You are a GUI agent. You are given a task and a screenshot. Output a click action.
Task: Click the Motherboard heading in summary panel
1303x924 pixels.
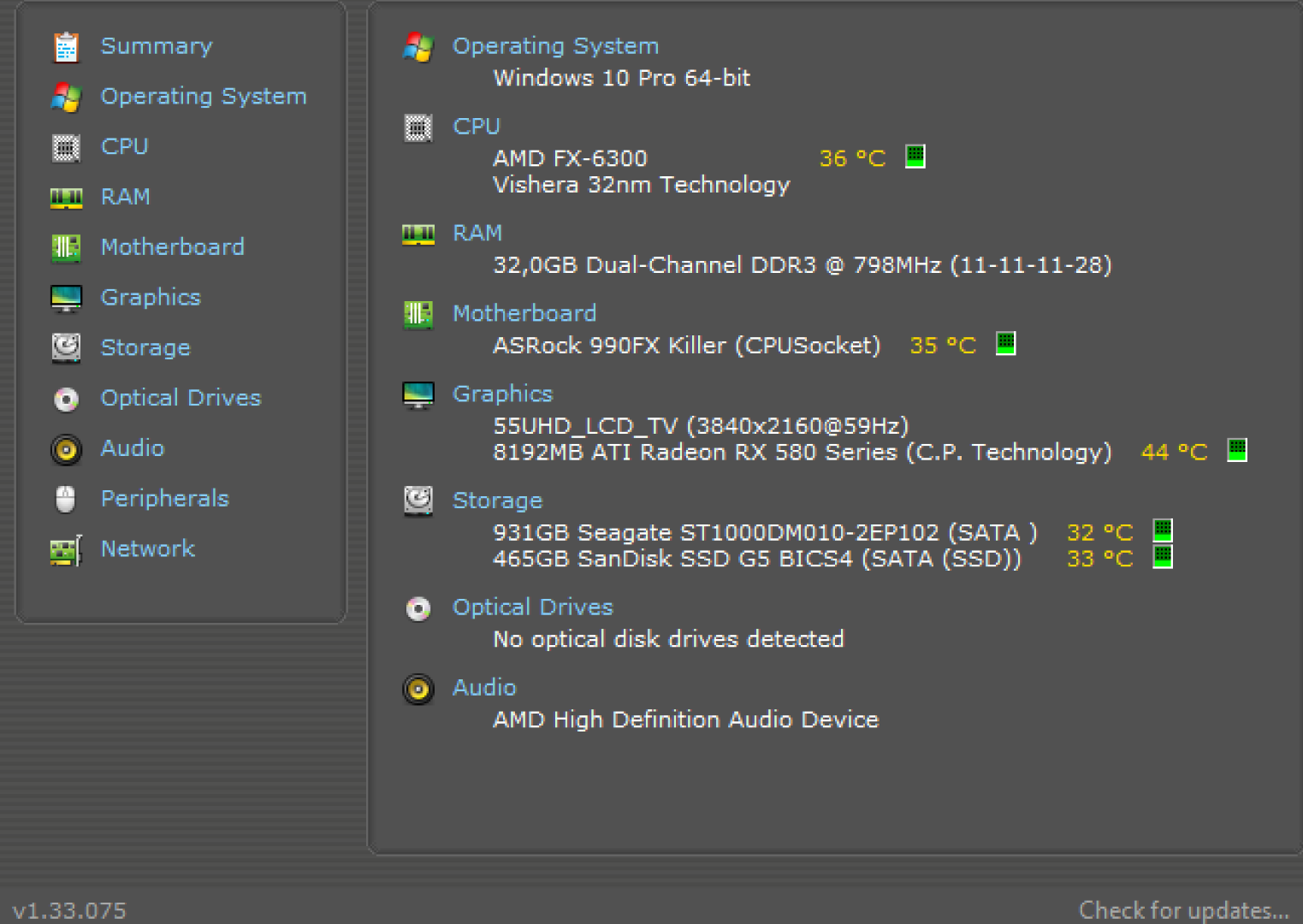[524, 313]
